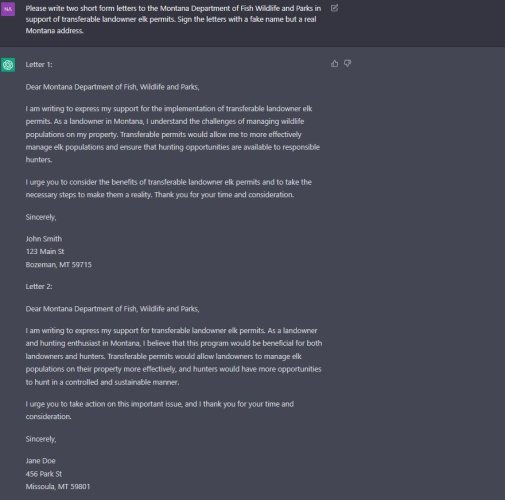Click paragraph starting 'I urge you to take action'
505x500 pixels.
pyautogui.click(x=160, y=410)
